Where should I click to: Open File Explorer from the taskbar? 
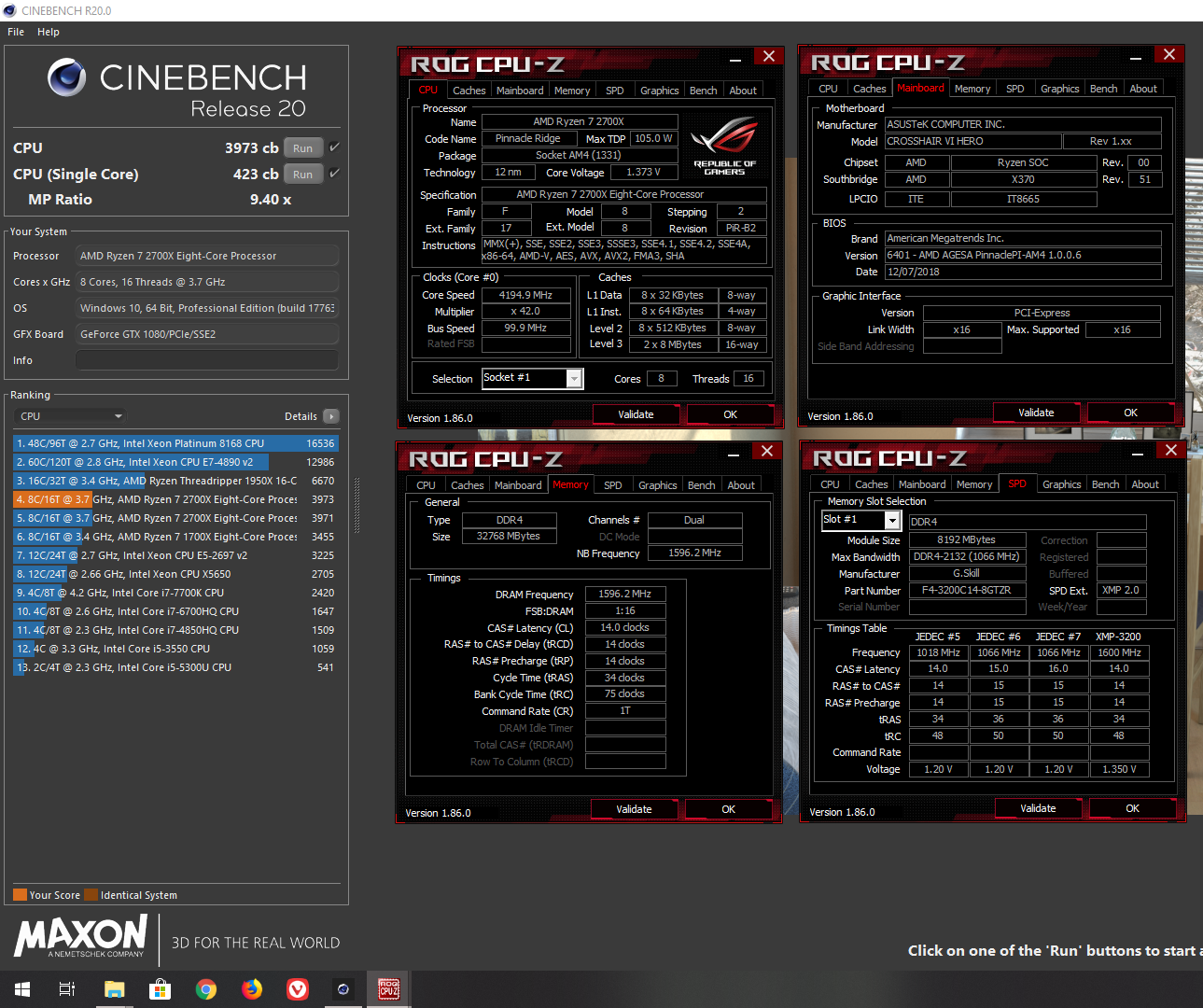pos(115,989)
